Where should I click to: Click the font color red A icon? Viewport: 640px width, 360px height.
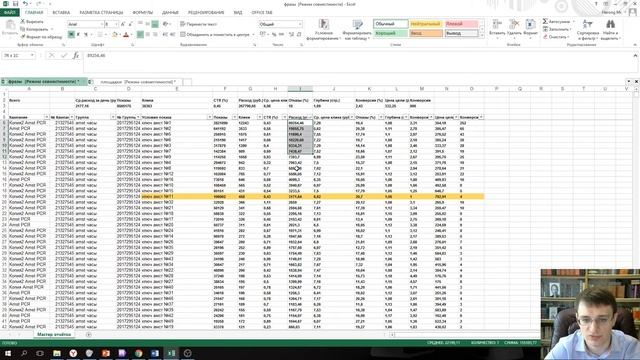(x=126, y=35)
